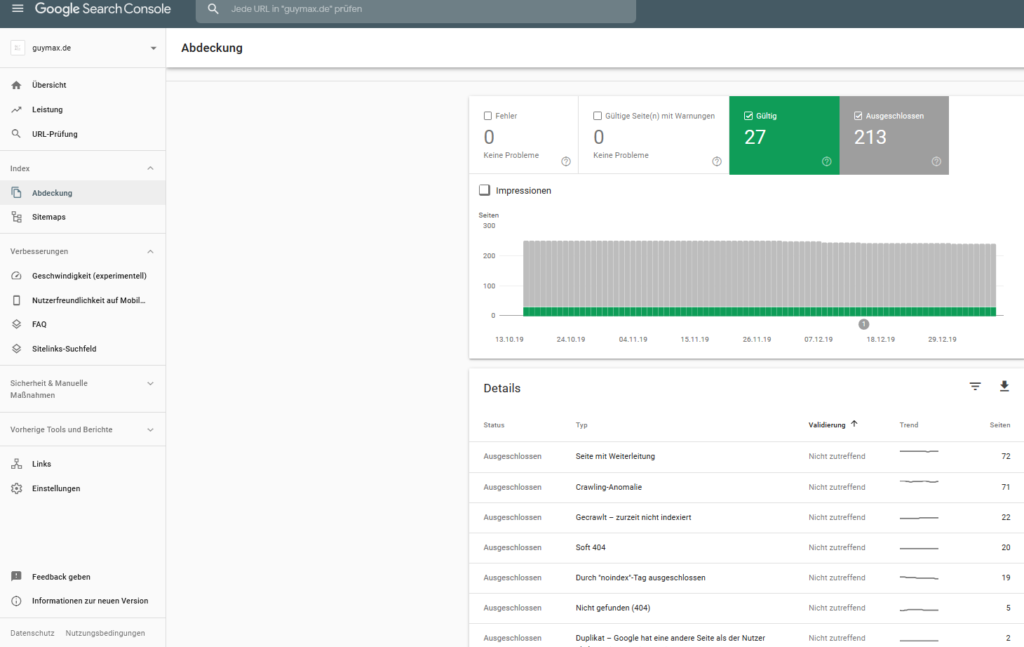
Task: Click the Einstellungen gear icon
Action: tap(16, 488)
